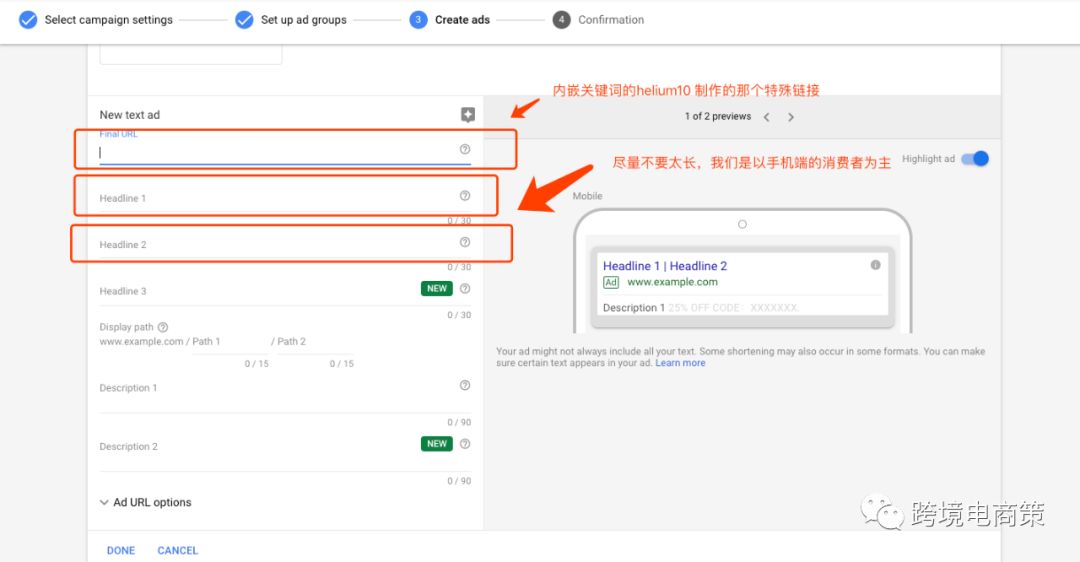This screenshot has width=1080, height=562.
Task: Show the next ad preview
Action: 791,117
